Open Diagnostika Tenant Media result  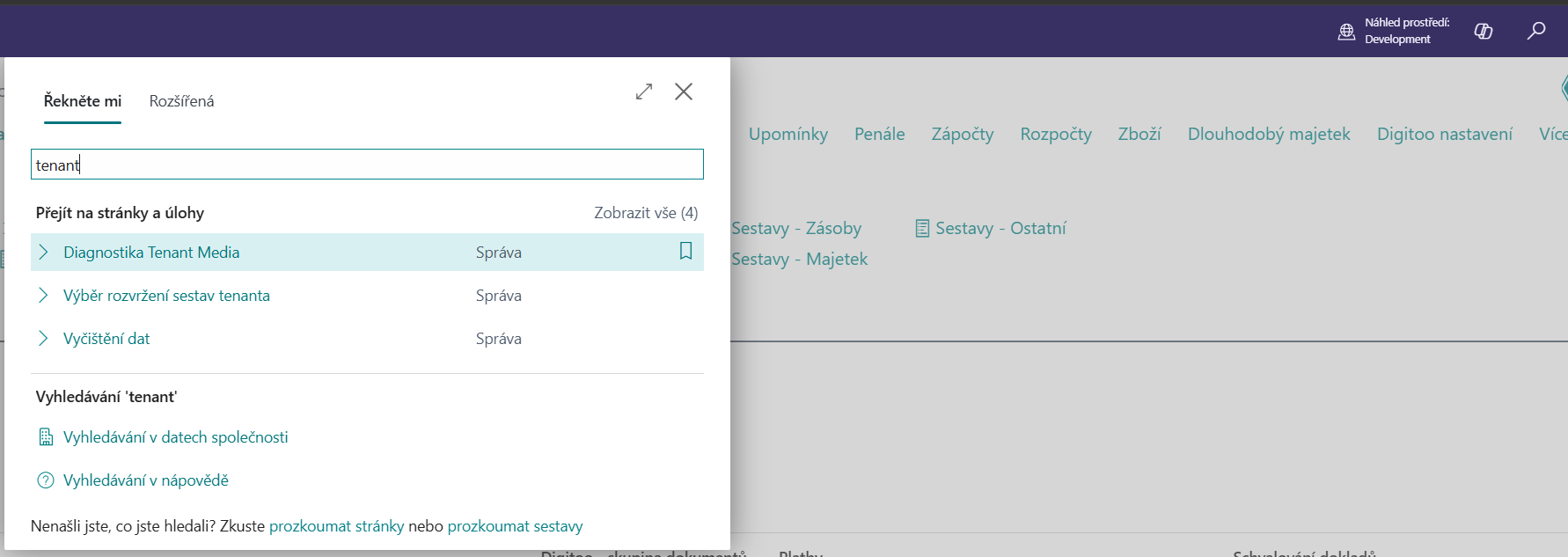tap(151, 253)
